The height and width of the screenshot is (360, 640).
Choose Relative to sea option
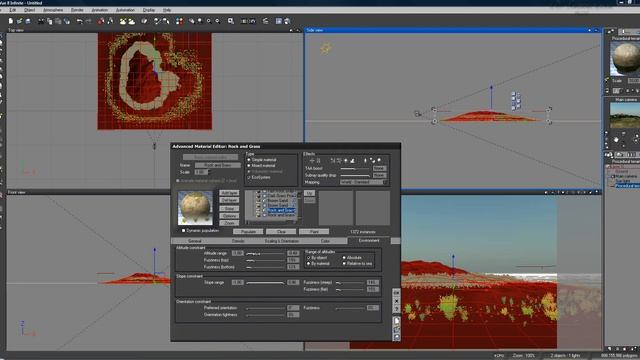(x=344, y=264)
